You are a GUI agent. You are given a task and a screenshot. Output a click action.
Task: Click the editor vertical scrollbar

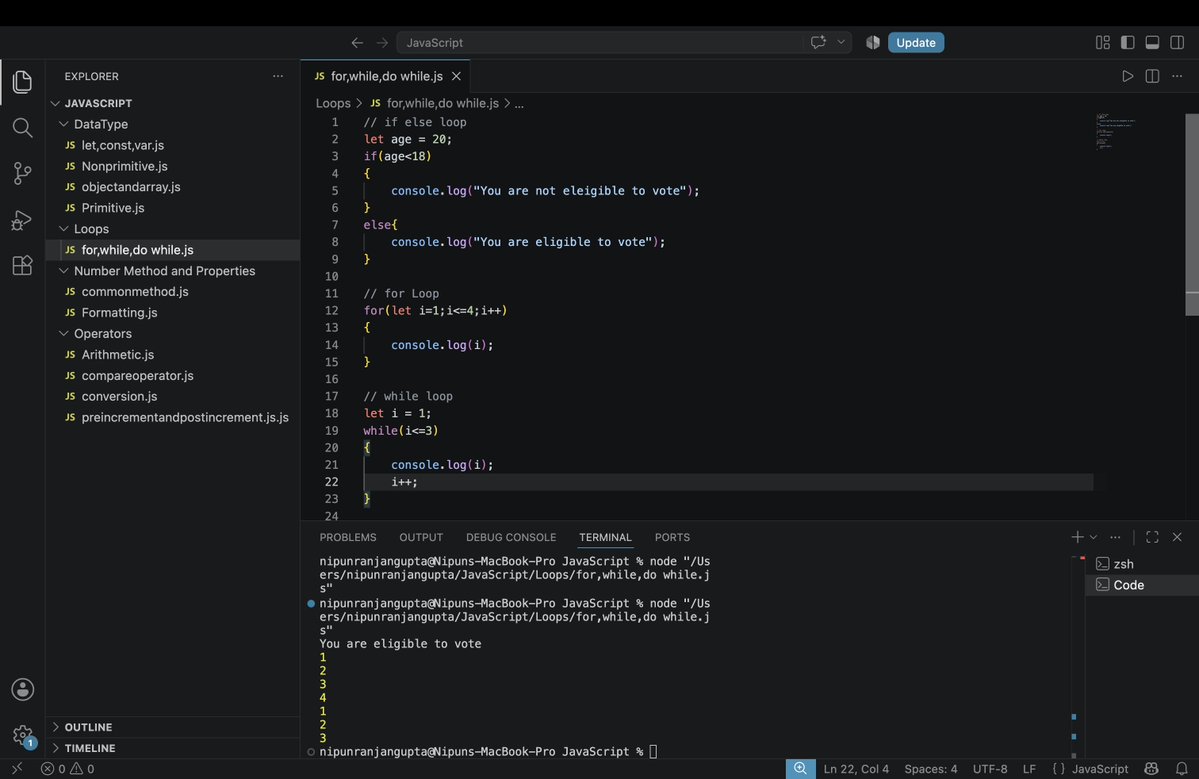pyautogui.click(x=1192, y=214)
